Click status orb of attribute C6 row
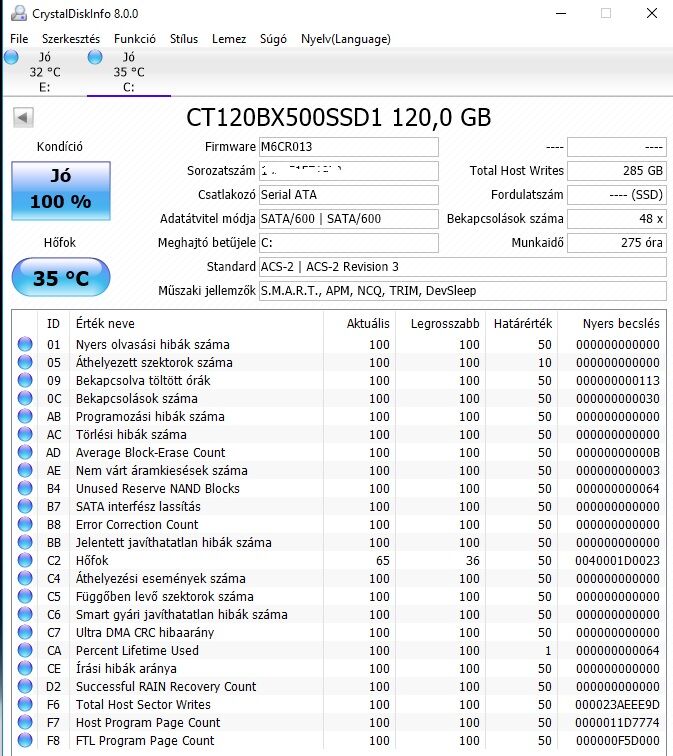This screenshot has height=756, width=673. tap(25, 614)
